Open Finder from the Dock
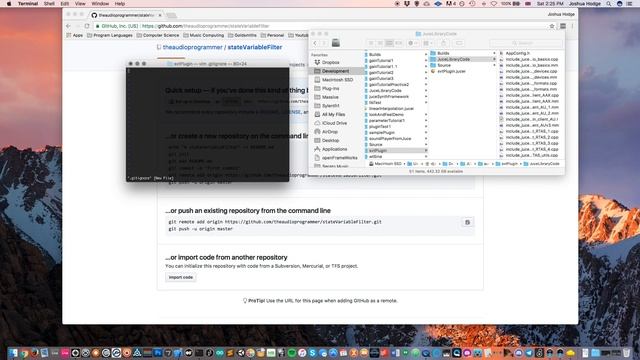640x360 pixels. tap(13, 353)
